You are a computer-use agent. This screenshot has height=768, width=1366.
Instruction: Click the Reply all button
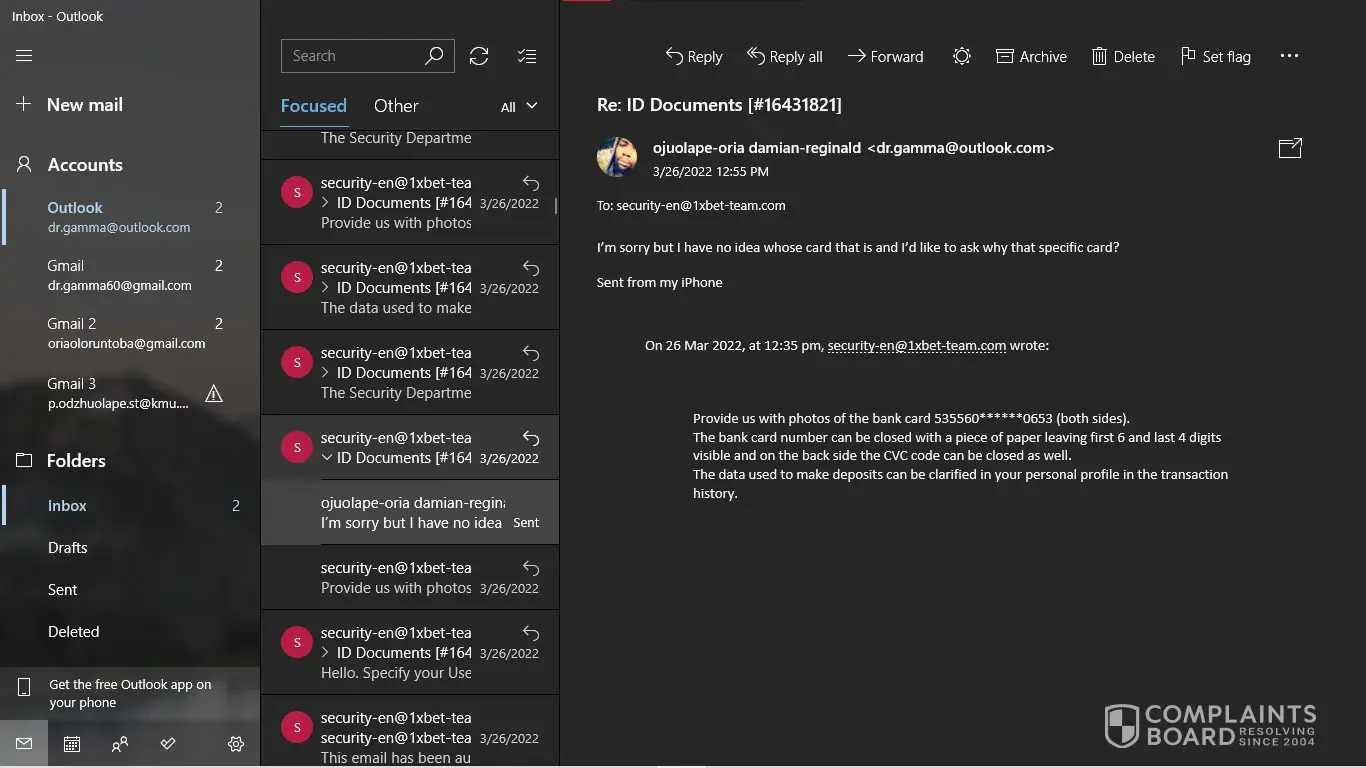(785, 57)
